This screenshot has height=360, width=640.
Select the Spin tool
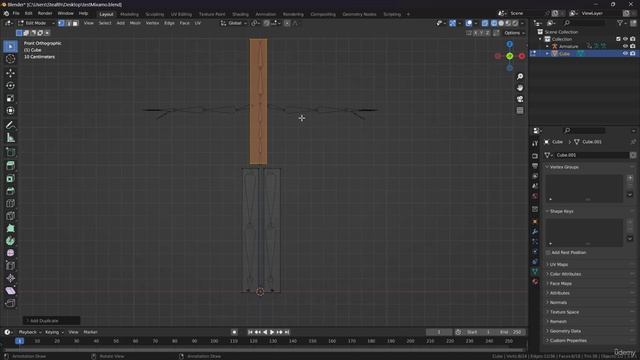click(10, 241)
